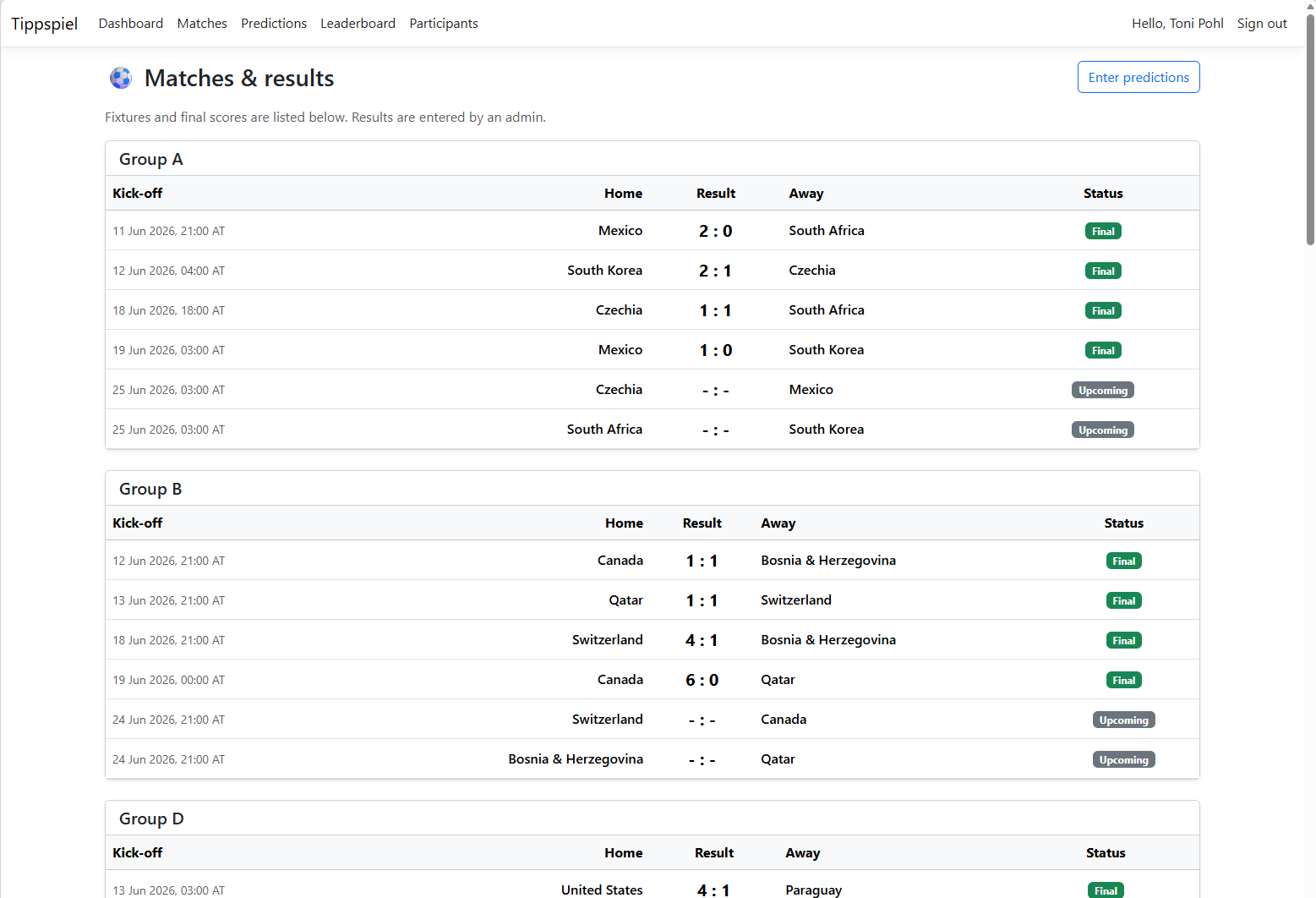This screenshot has height=898, width=1316.
Task: Click Bosnia & Herzegovina home team on 24 Jun
Action: [576, 759]
